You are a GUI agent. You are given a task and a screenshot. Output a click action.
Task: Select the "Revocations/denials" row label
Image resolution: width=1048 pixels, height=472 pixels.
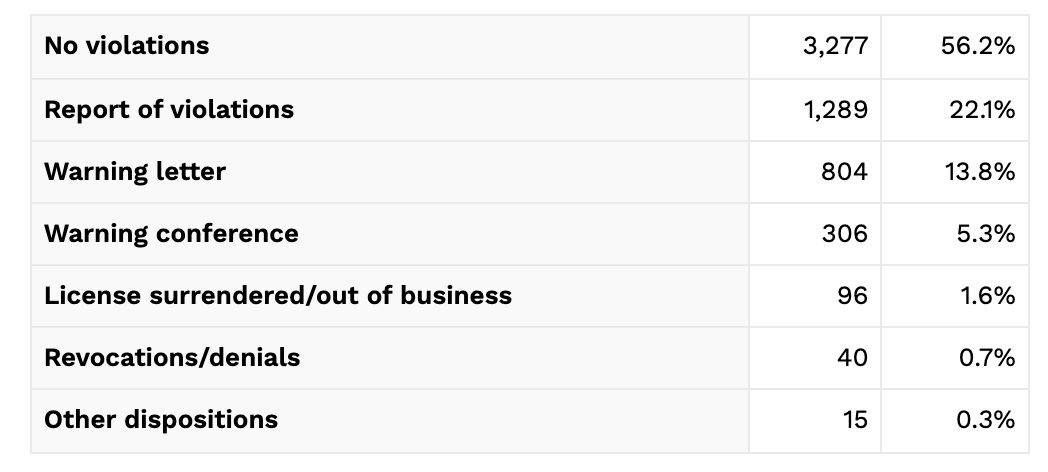(172, 357)
